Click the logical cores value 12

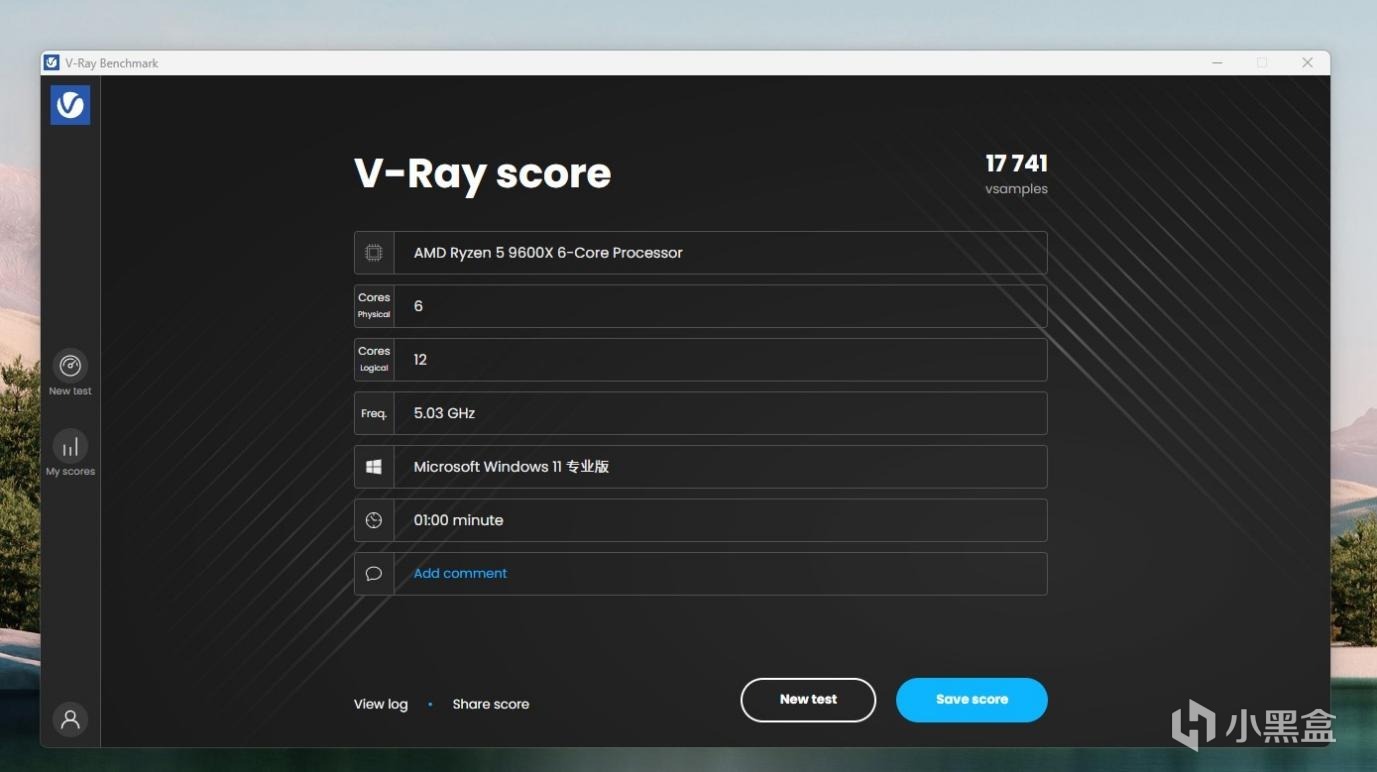click(x=420, y=360)
